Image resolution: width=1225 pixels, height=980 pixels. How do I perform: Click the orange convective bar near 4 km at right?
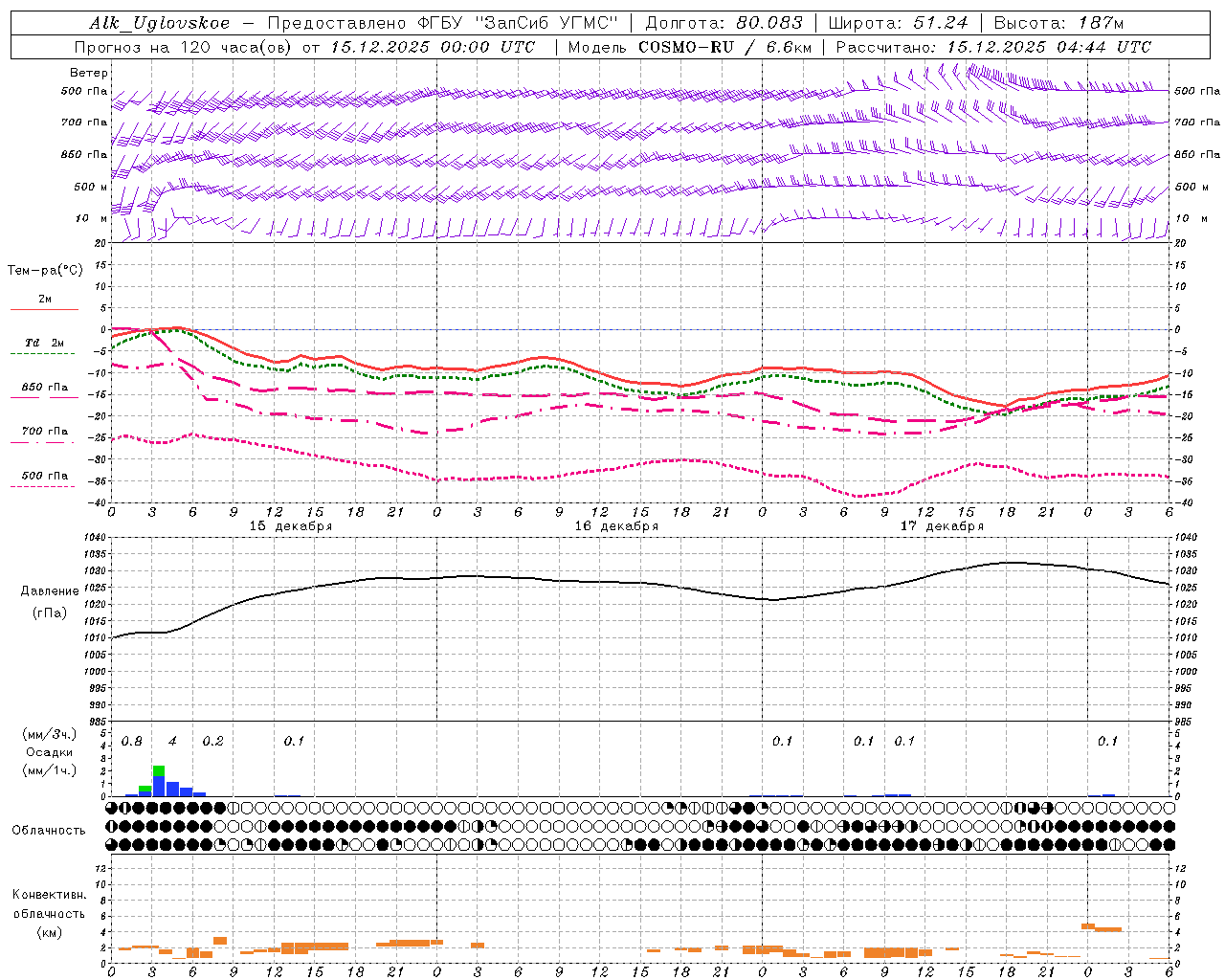tap(1108, 928)
